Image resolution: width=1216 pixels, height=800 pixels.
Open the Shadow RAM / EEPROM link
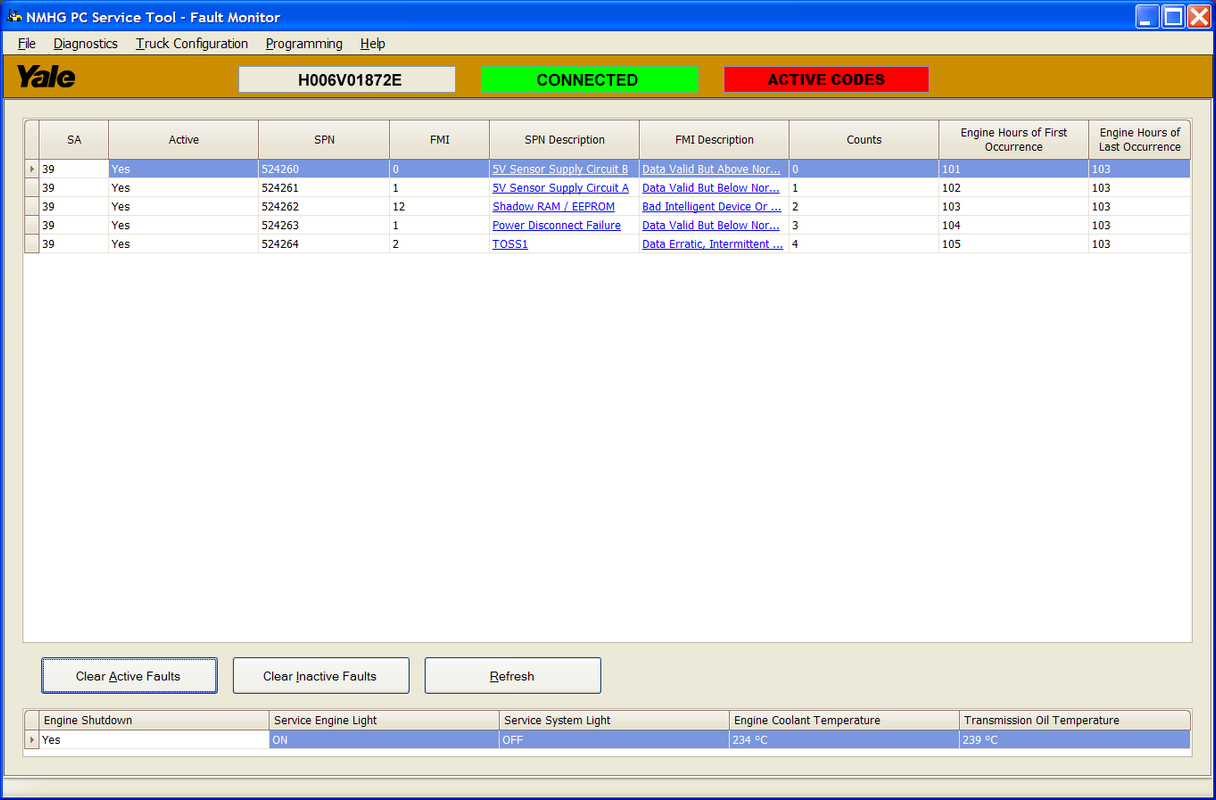coord(554,207)
